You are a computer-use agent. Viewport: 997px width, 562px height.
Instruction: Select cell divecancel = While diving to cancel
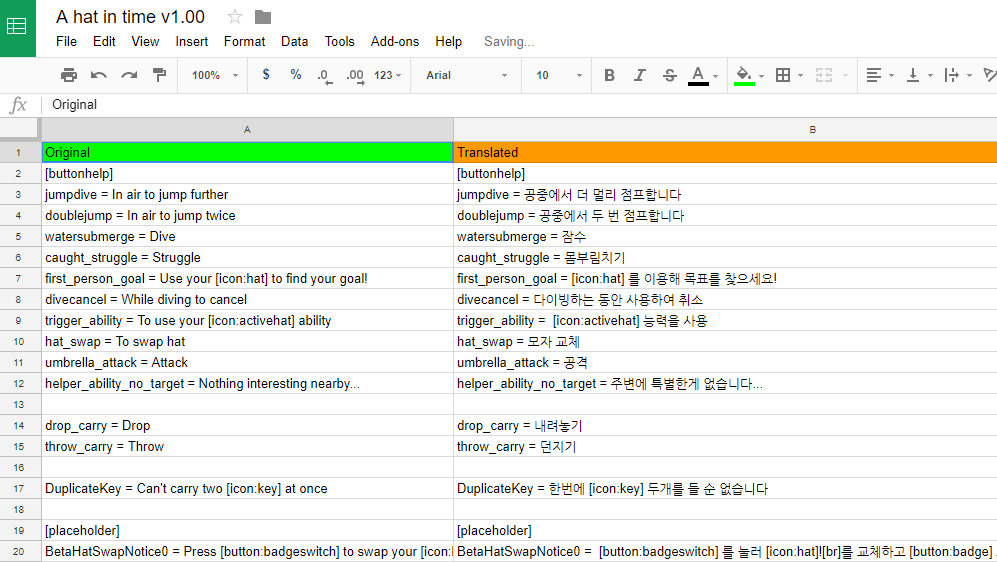pos(247,299)
